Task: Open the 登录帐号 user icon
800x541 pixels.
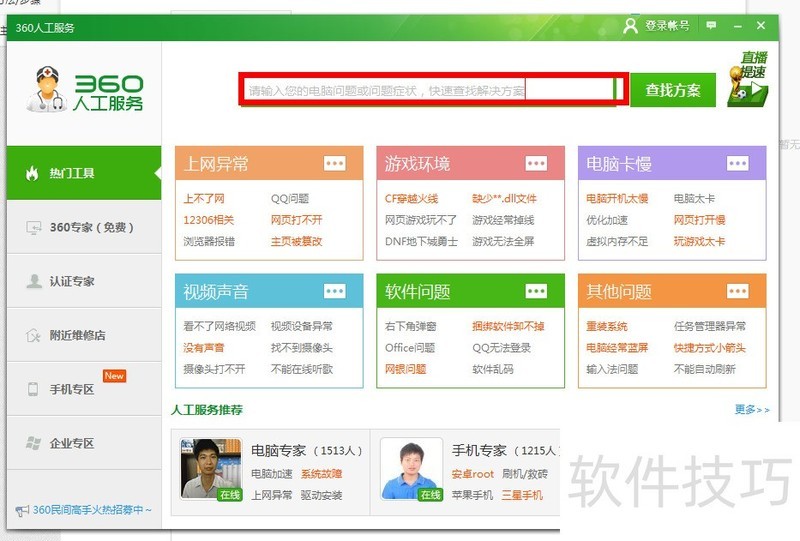Action: (631, 26)
